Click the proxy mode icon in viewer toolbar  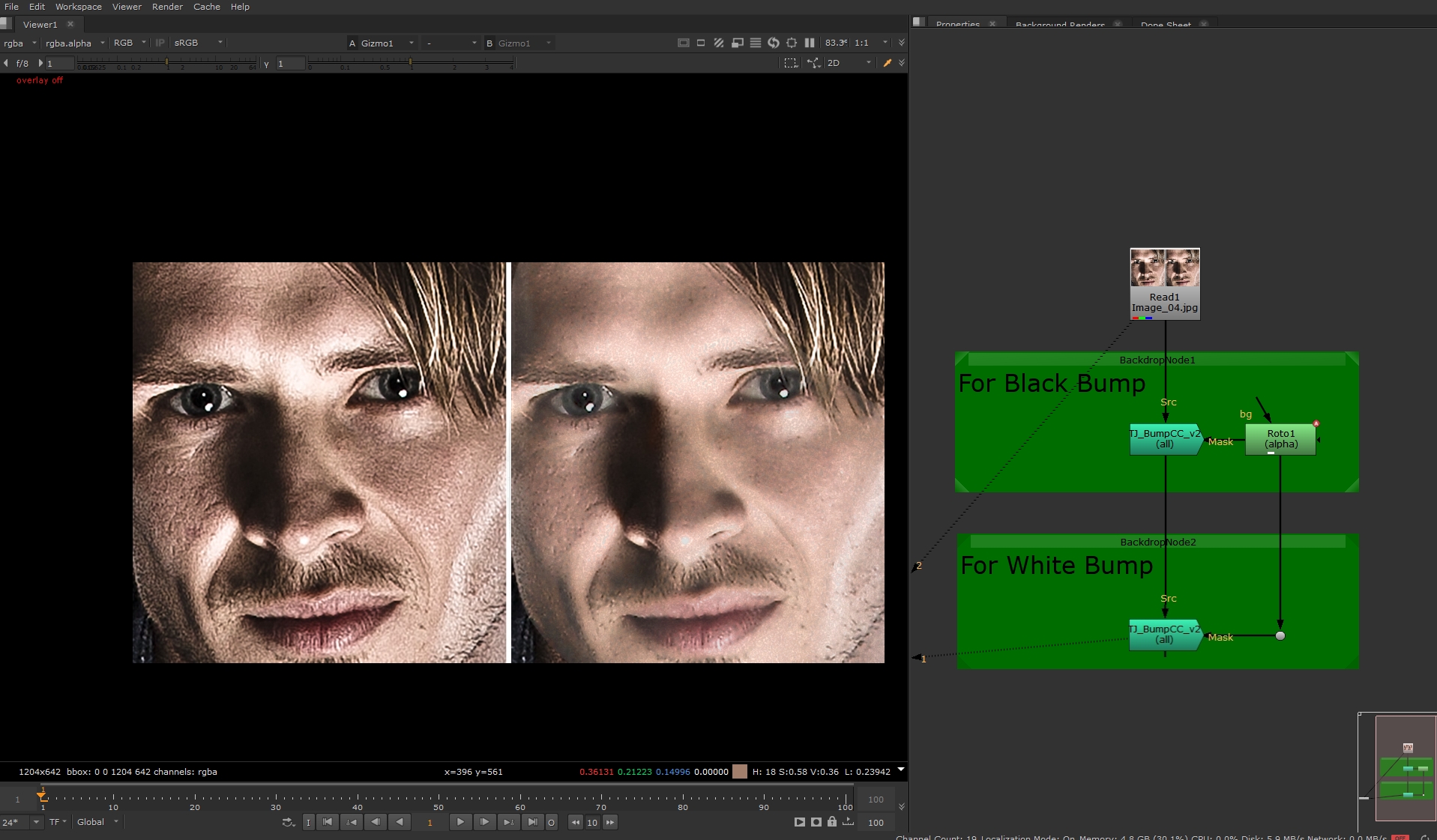(x=738, y=43)
